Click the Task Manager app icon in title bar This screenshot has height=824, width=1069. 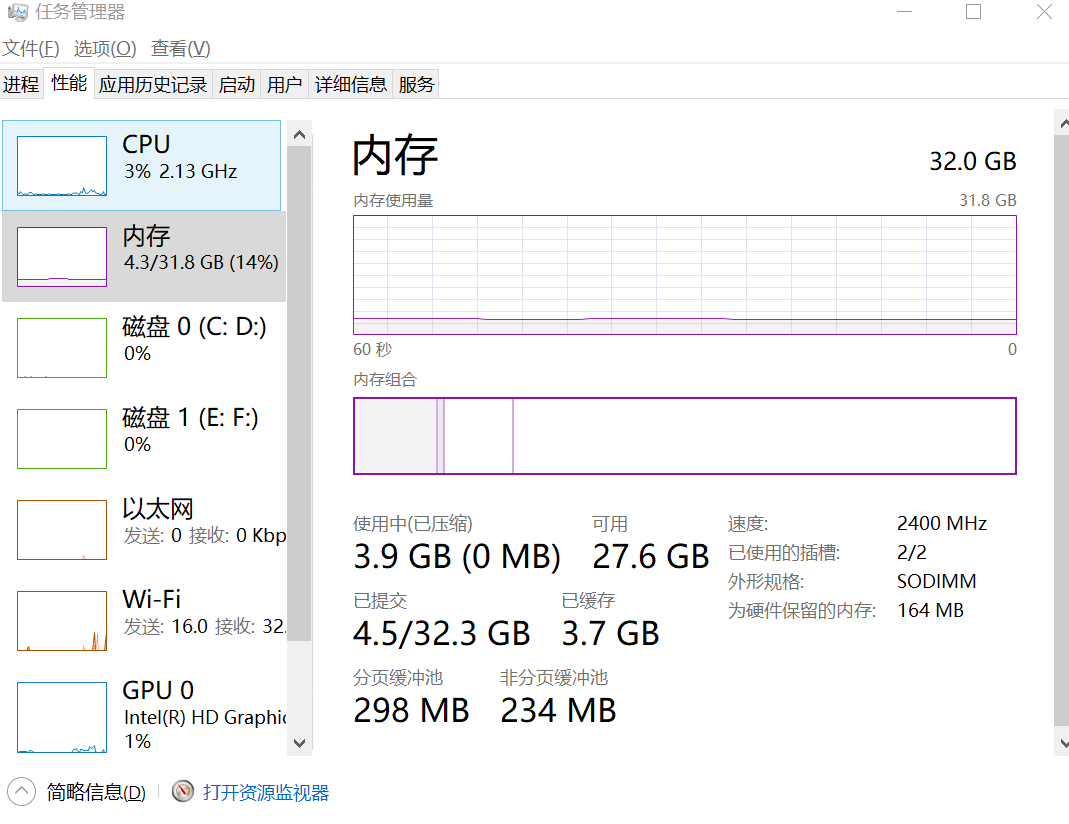pos(17,12)
